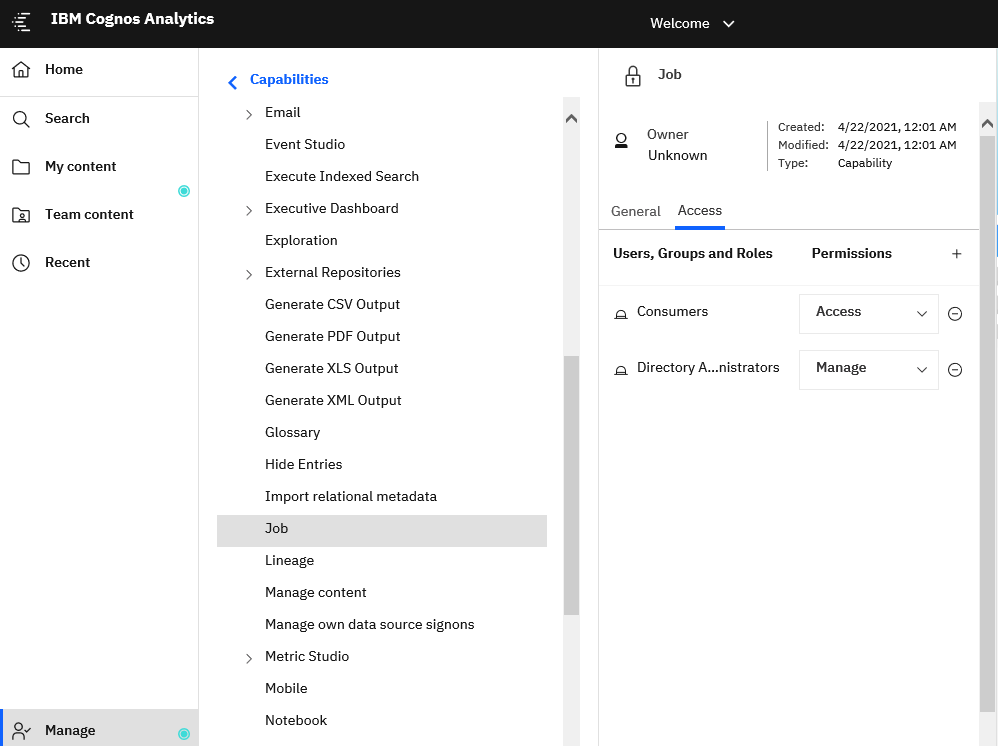Click the Directory Administrators role icon

tap(621, 370)
